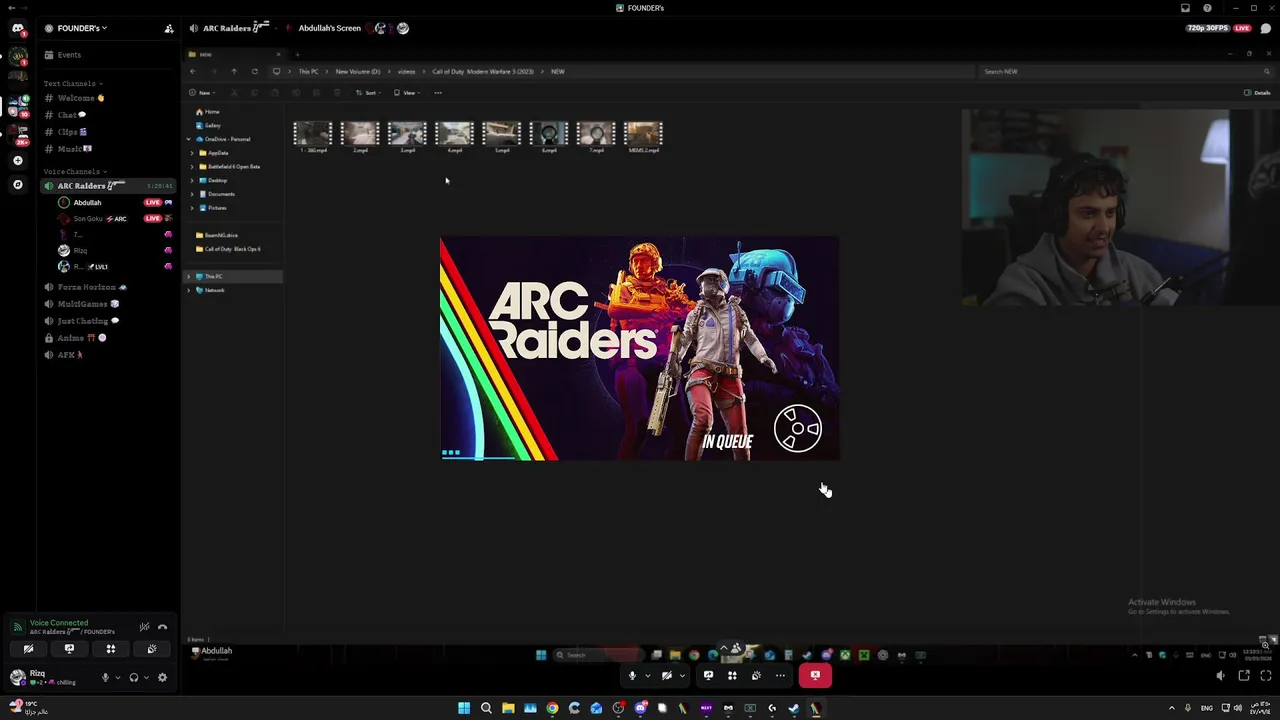1280x720 pixels.
Task: Start an activity from voice panel
Action: click(x=110, y=649)
